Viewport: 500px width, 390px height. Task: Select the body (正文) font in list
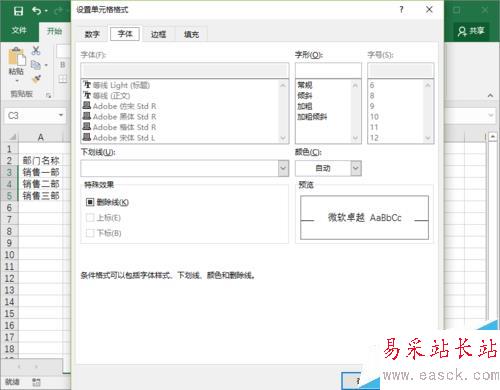pyautogui.click(x=107, y=96)
